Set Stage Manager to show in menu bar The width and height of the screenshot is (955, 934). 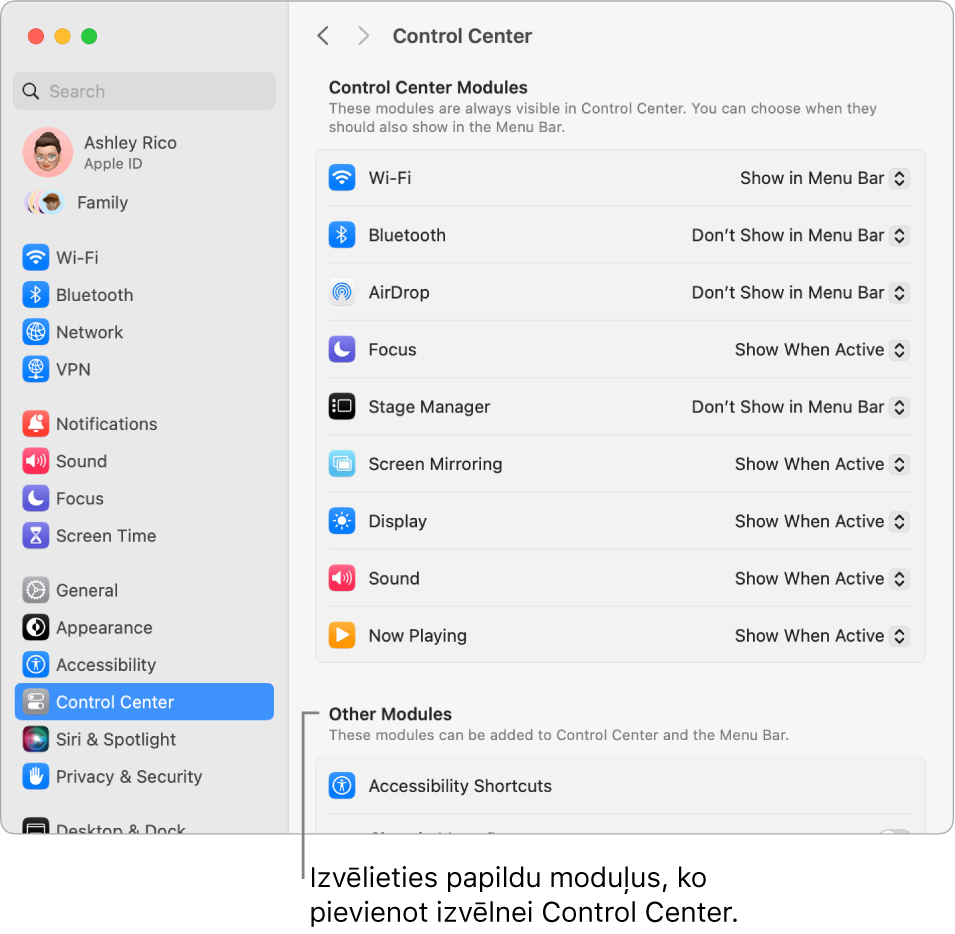798,407
